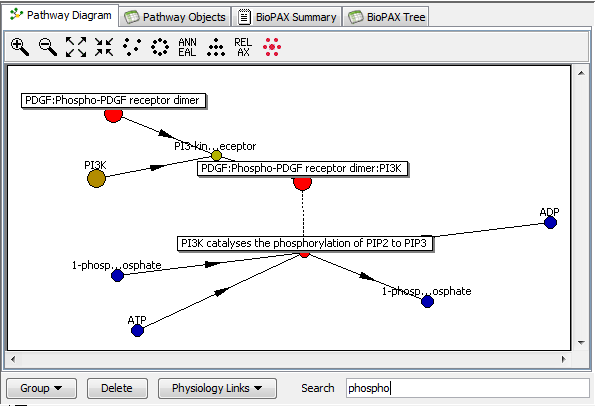Apply the pyramid hierarchical dots layout
The image size is (595, 406).
click(216, 47)
